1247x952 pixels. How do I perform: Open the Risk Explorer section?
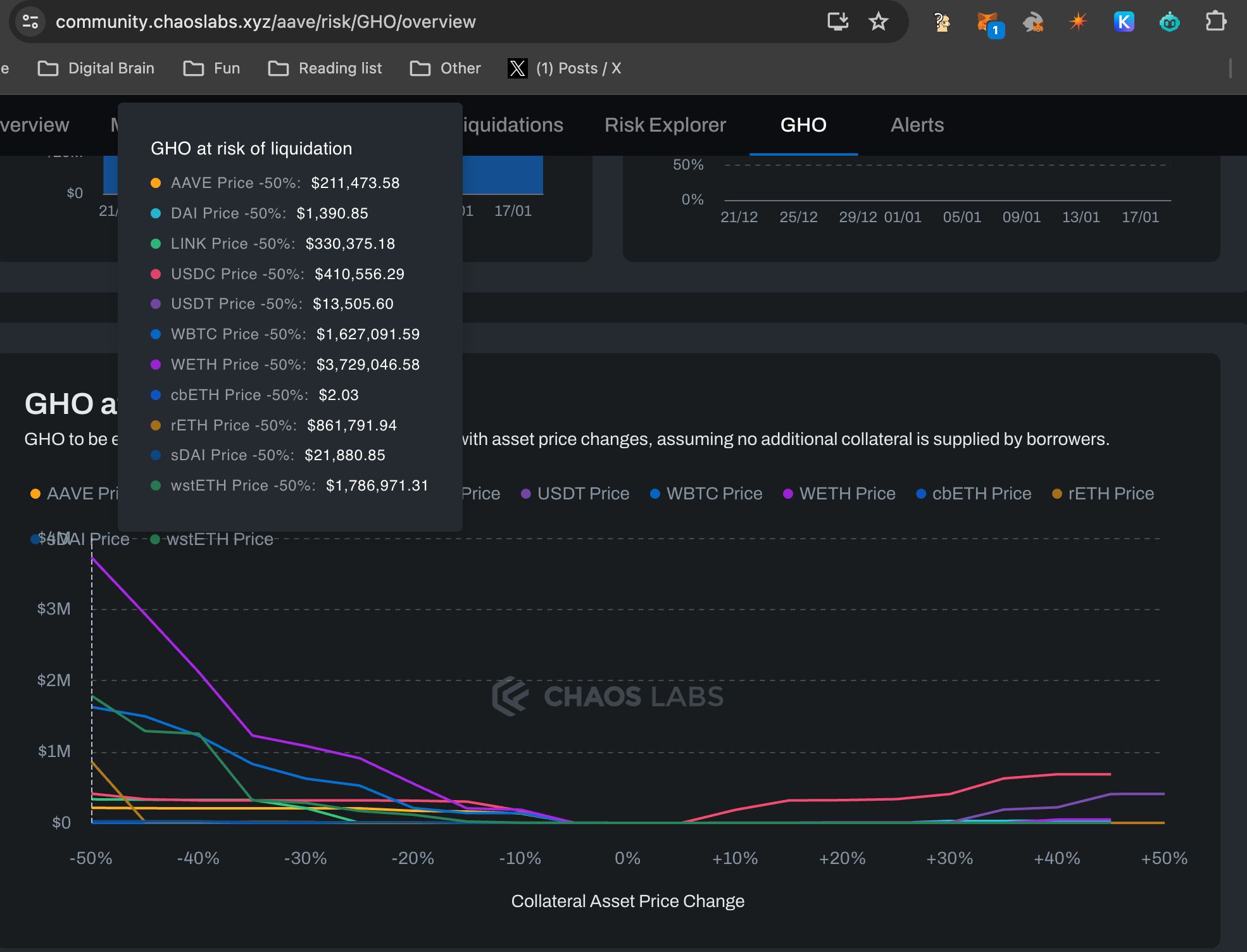point(665,125)
